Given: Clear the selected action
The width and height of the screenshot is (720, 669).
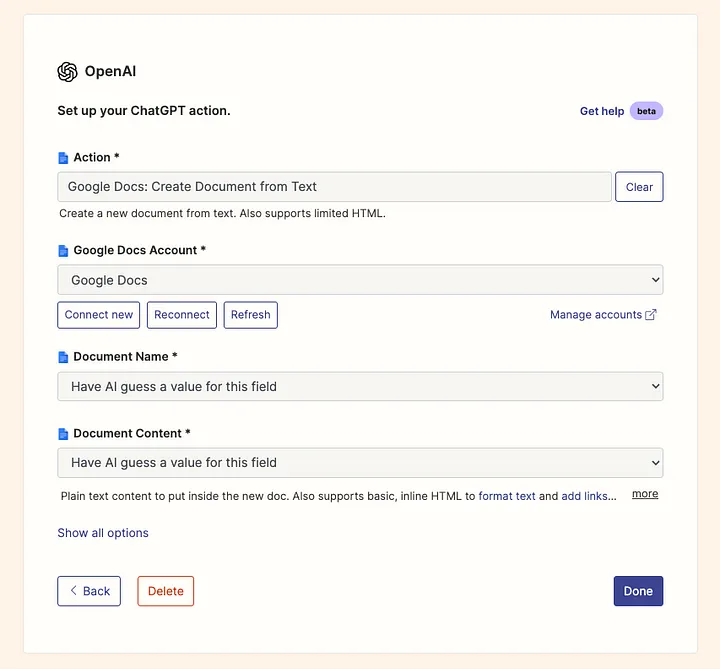Looking at the screenshot, I should pyautogui.click(x=639, y=187).
